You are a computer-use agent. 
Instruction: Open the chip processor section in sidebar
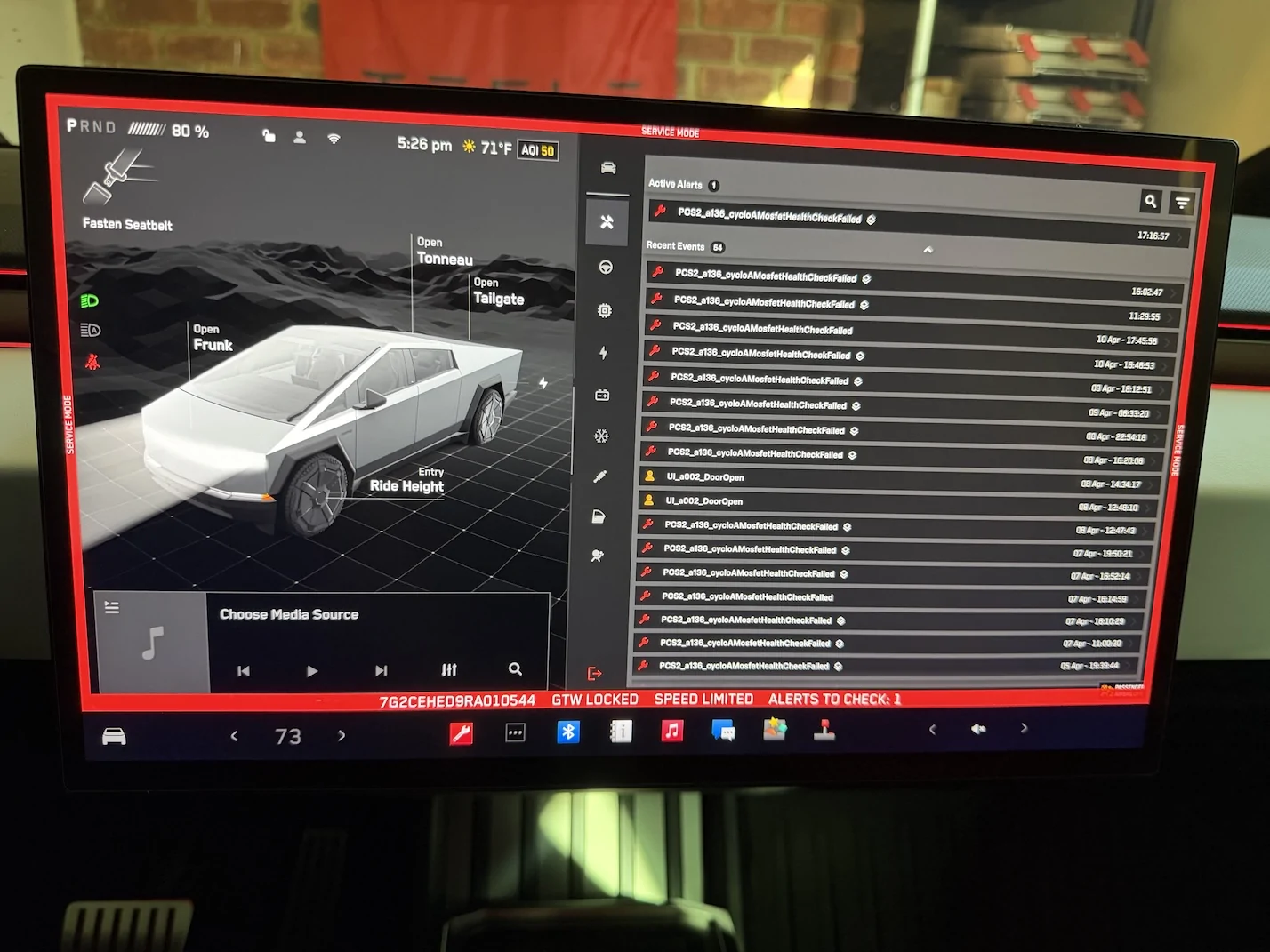coord(605,310)
